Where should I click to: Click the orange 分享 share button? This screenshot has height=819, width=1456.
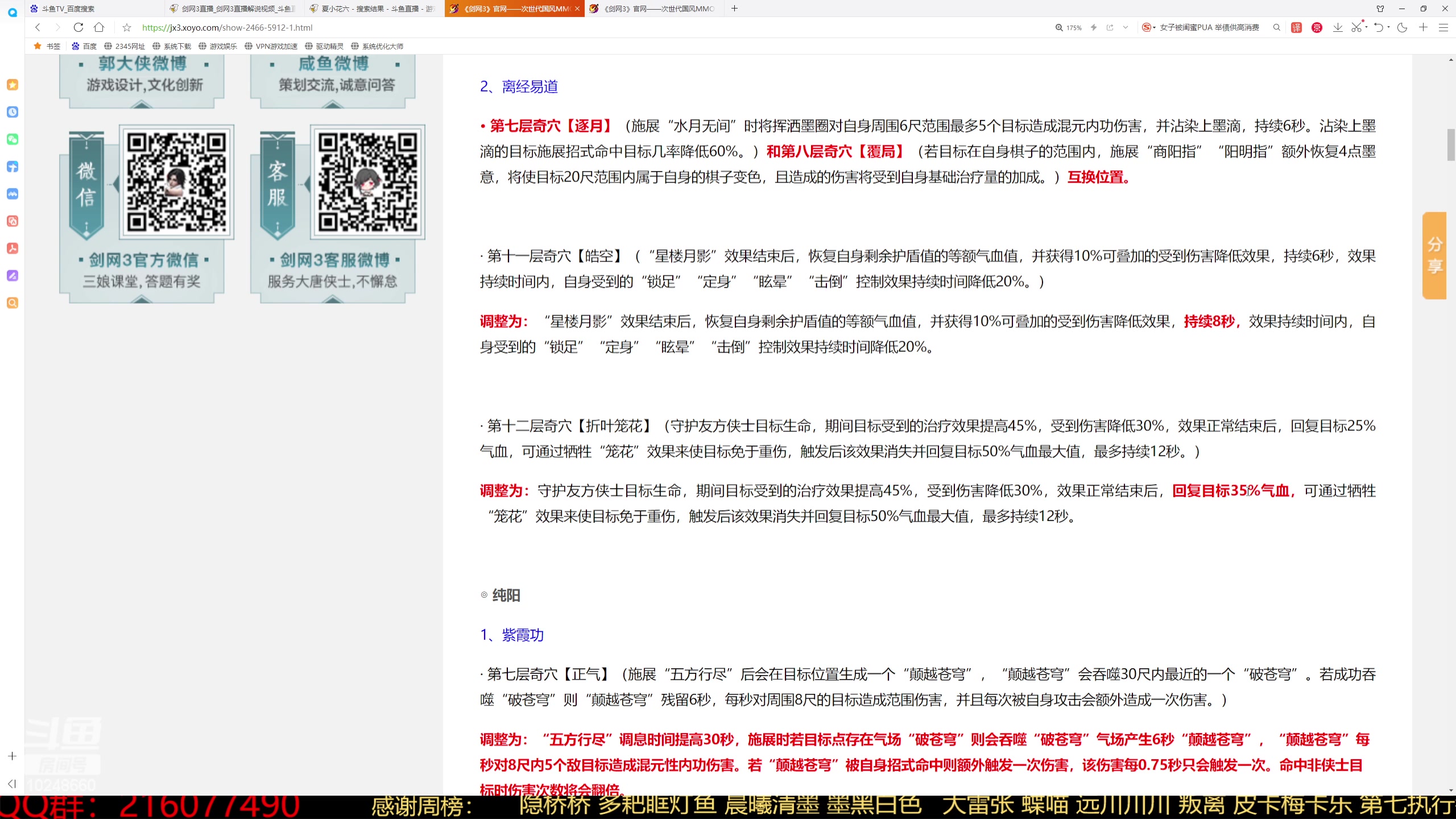tap(1434, 255)
